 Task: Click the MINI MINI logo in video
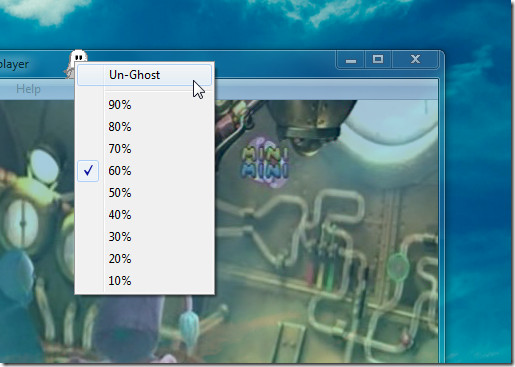265,162
